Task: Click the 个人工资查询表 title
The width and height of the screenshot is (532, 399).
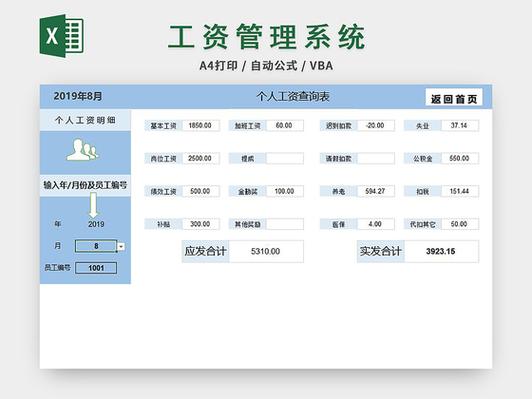Action: 293,96
